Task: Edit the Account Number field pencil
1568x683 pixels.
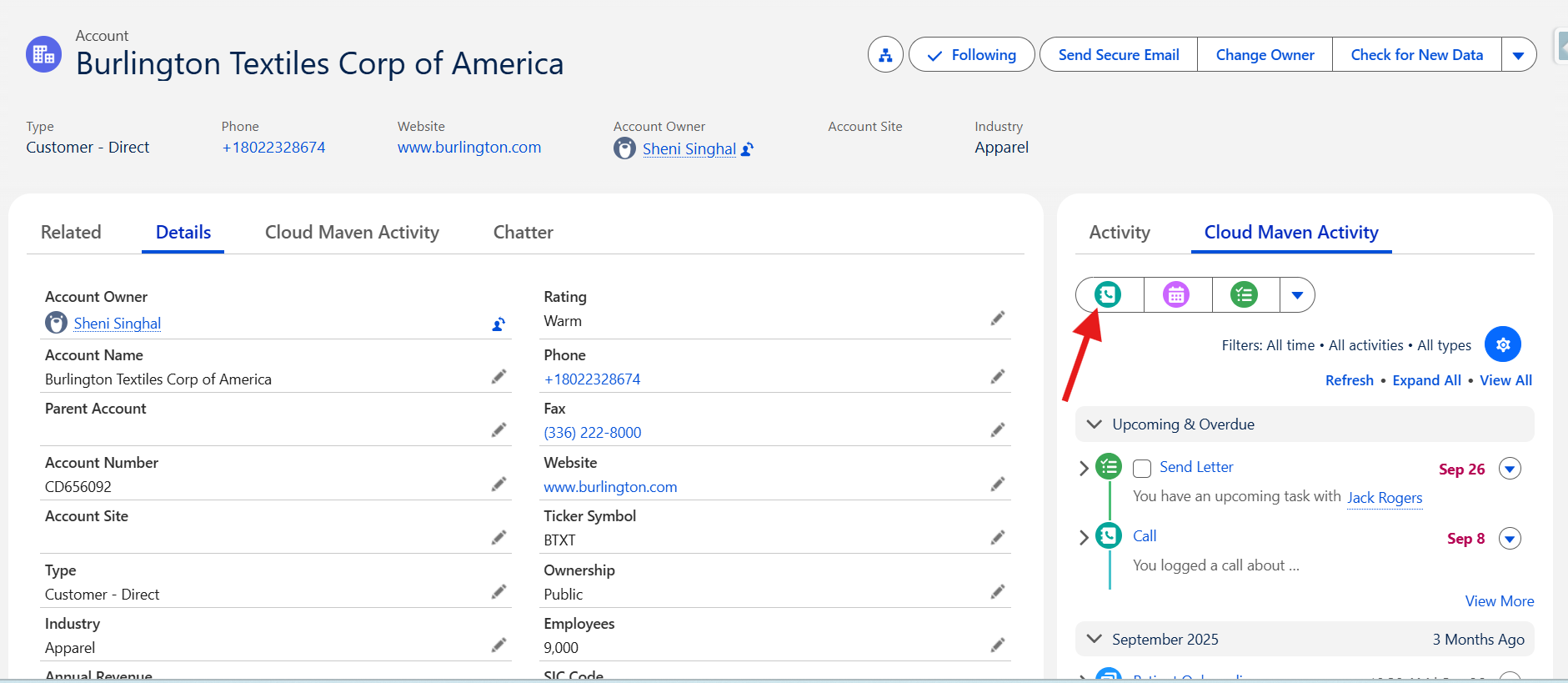Action: 498,485
